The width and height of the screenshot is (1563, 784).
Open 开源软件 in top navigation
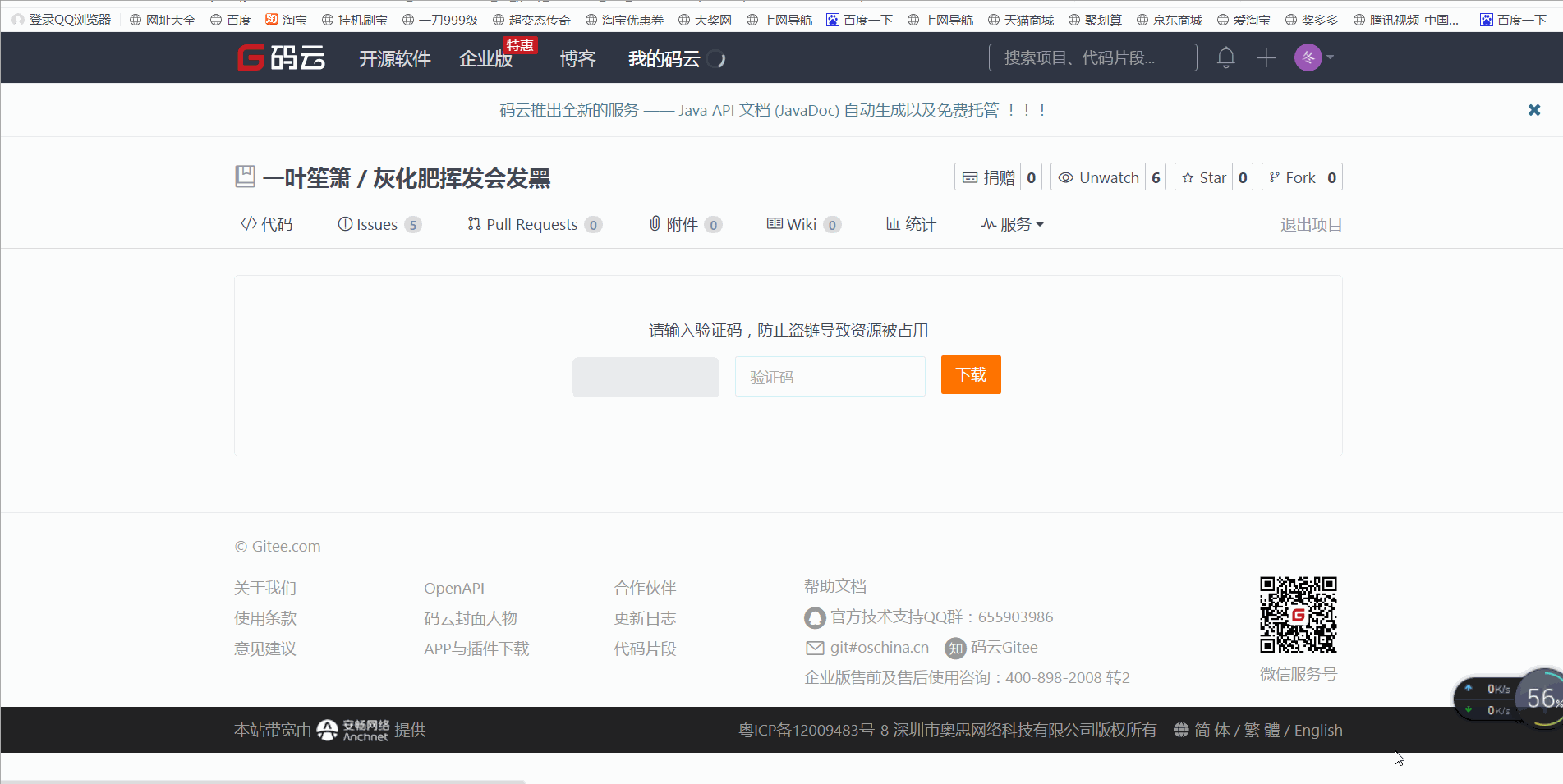[395, 58]
